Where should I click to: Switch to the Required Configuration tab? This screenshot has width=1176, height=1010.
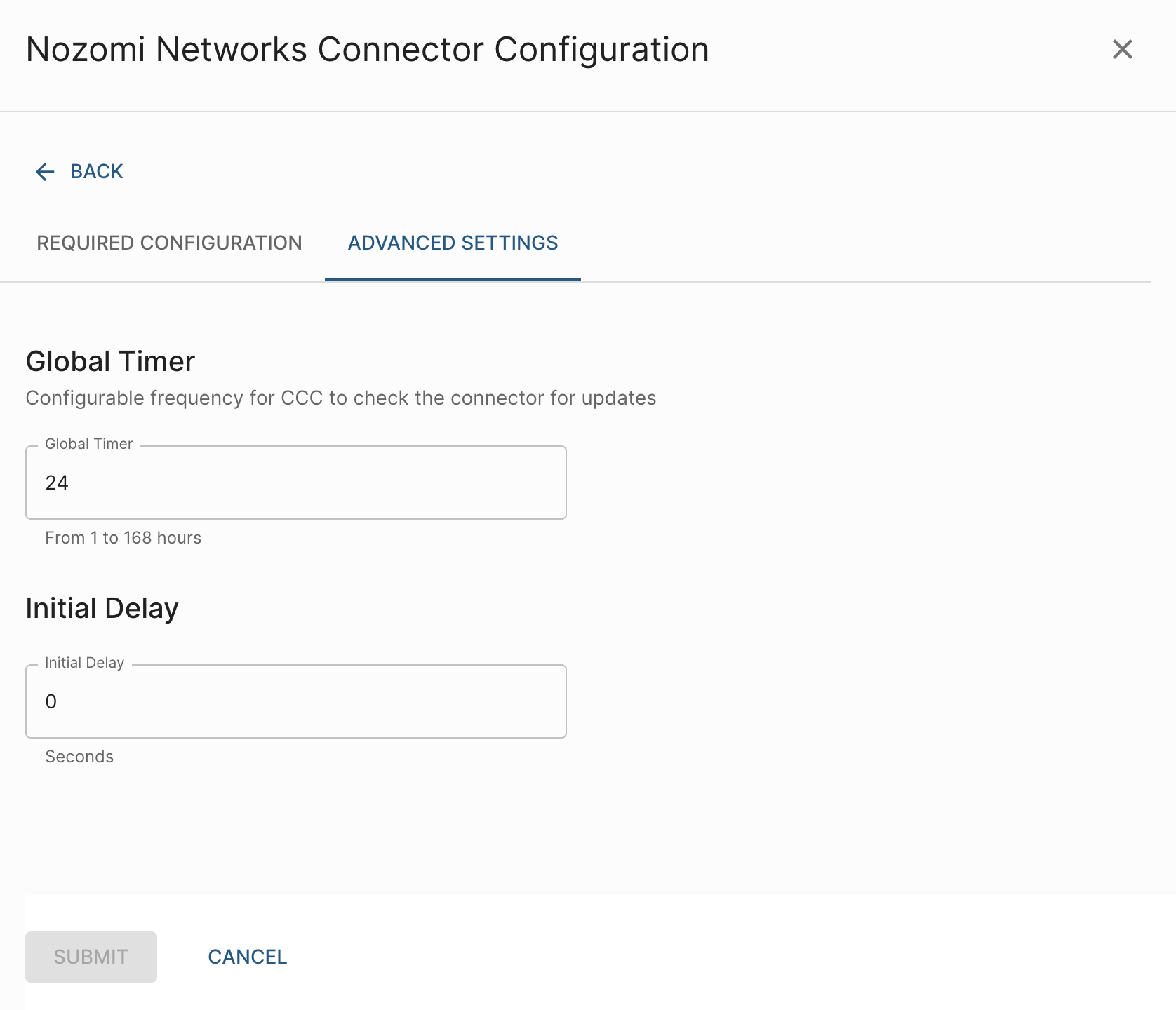click(x=169, y=243)
